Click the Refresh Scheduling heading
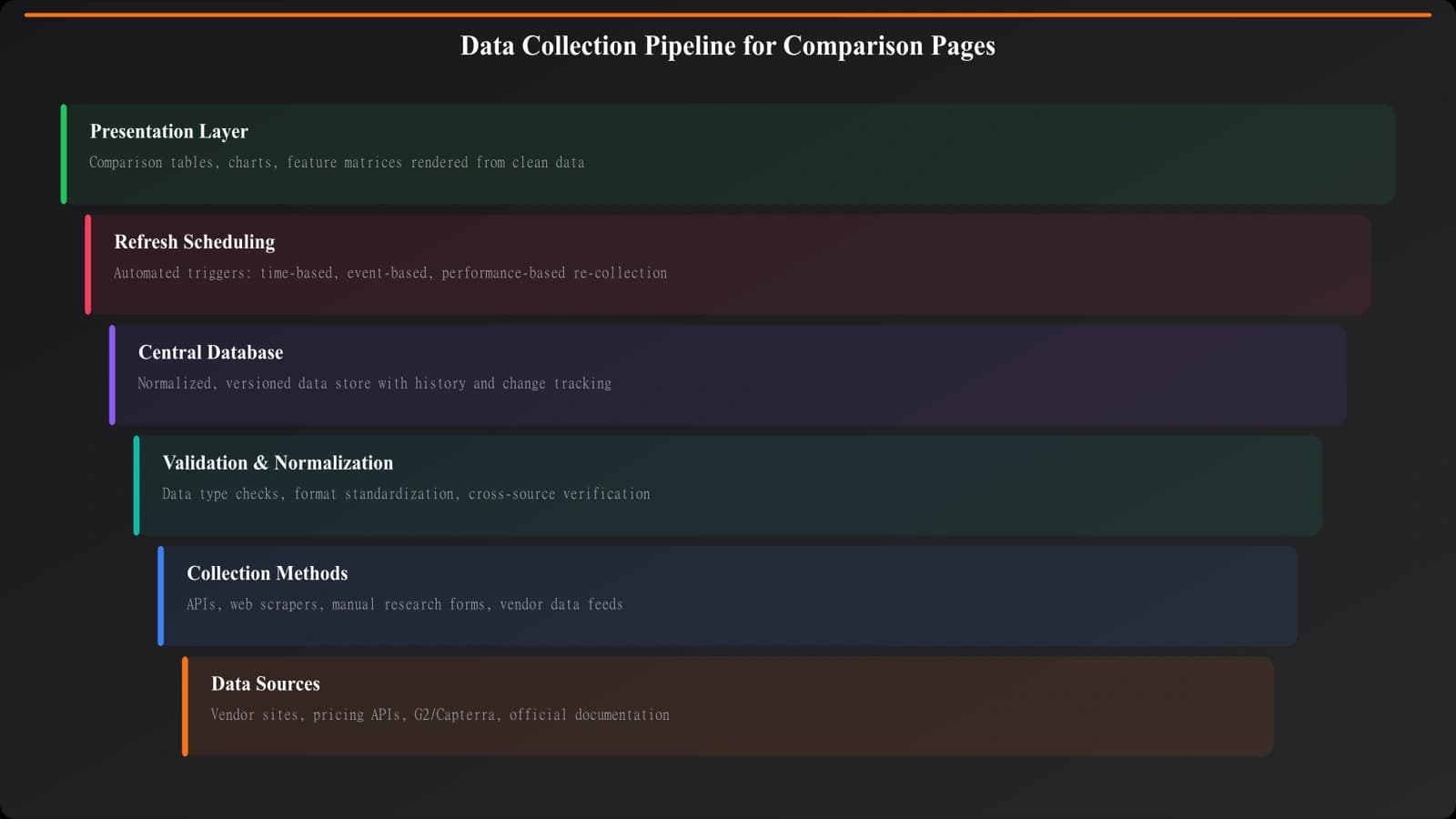 [194, 242]
